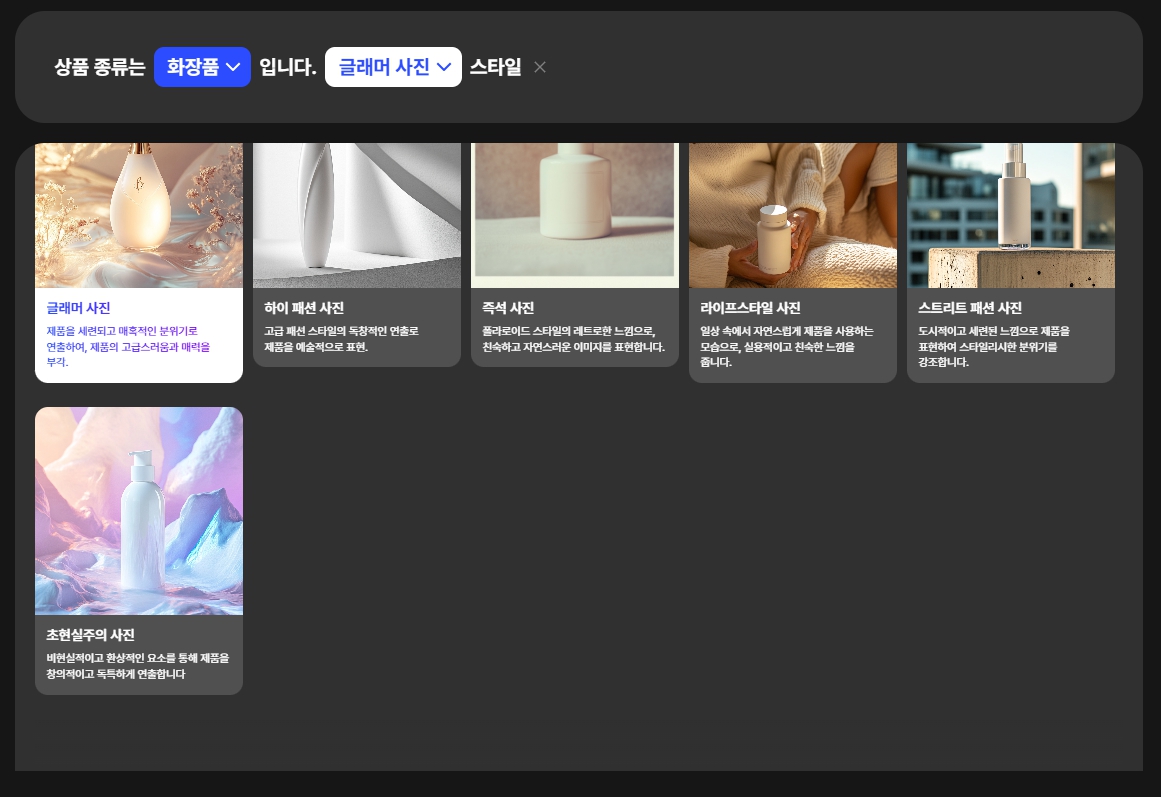Image resolution: width=1161 pixels, height=797 pixels.
Task: Select the 초현실주의 사진 image
Action: 139,511
